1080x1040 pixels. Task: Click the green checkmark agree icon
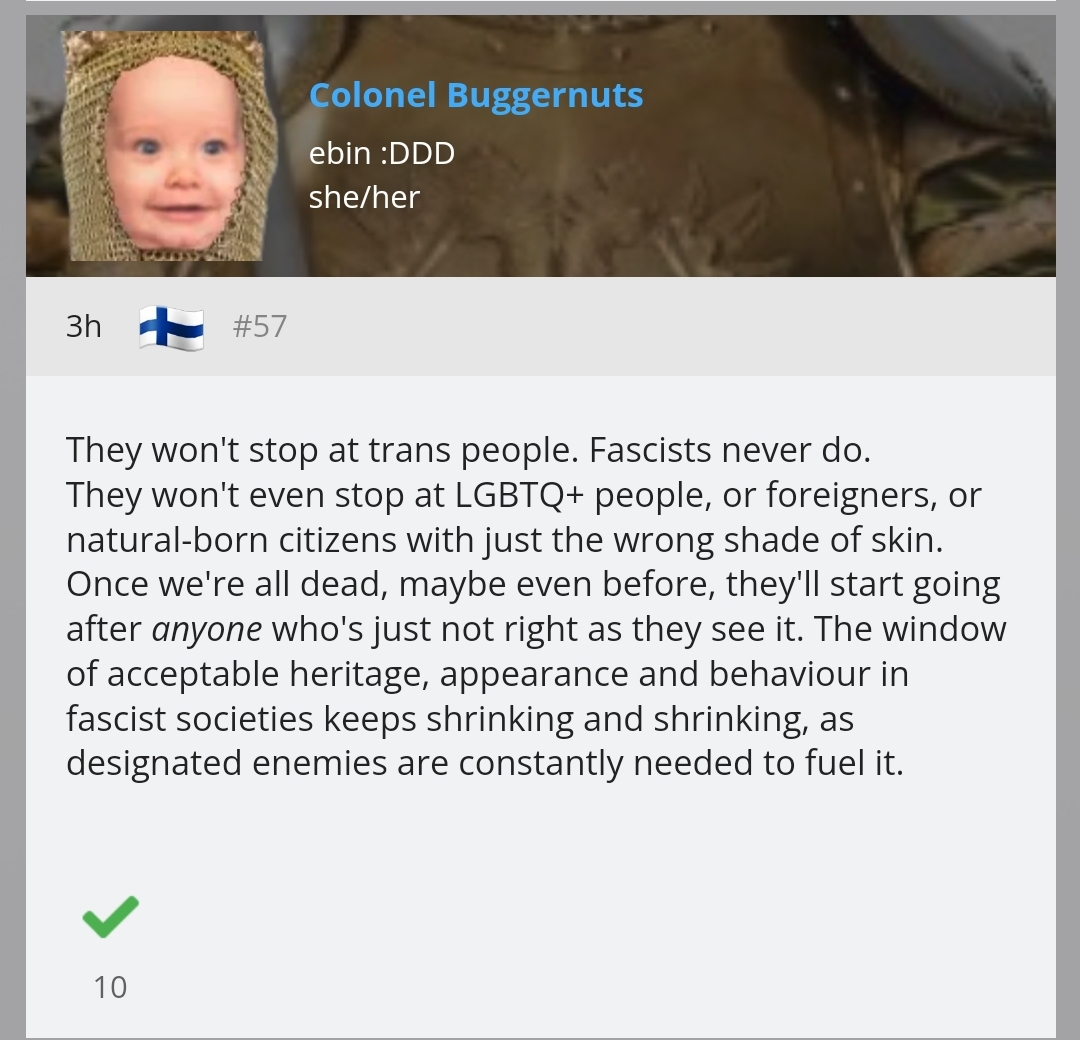click(x=110, y=917)
